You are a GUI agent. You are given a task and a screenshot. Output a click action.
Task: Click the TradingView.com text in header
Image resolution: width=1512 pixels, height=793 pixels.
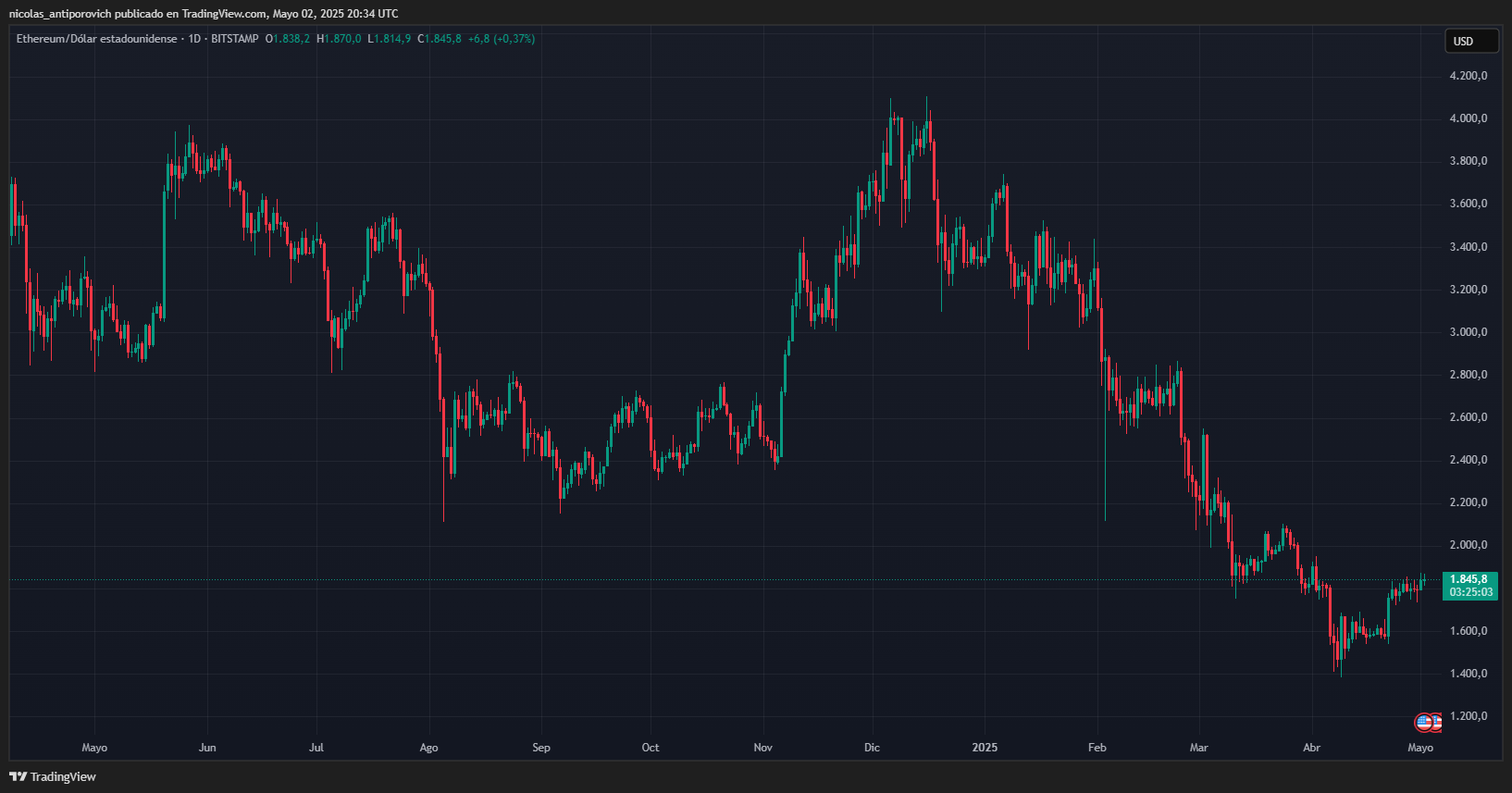point(224,14)
